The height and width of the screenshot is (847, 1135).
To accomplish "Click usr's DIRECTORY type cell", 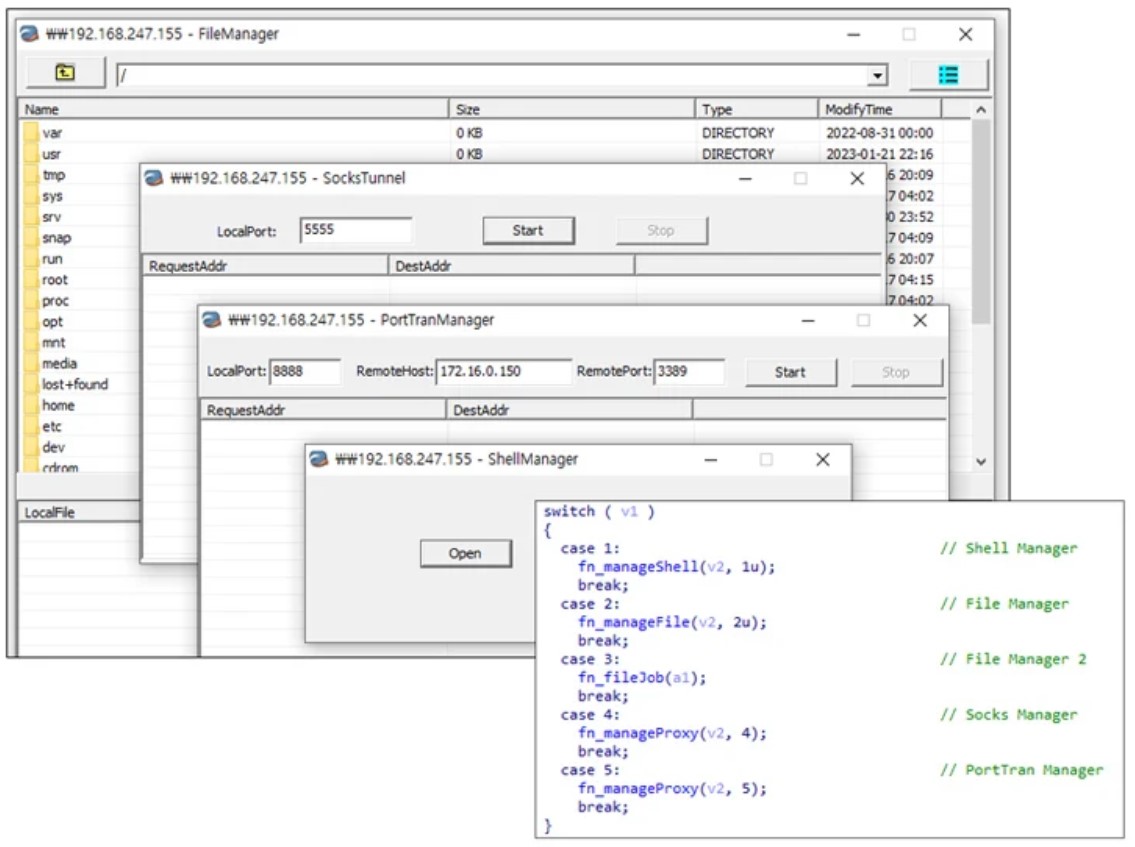I will click(x=738, y=154).
